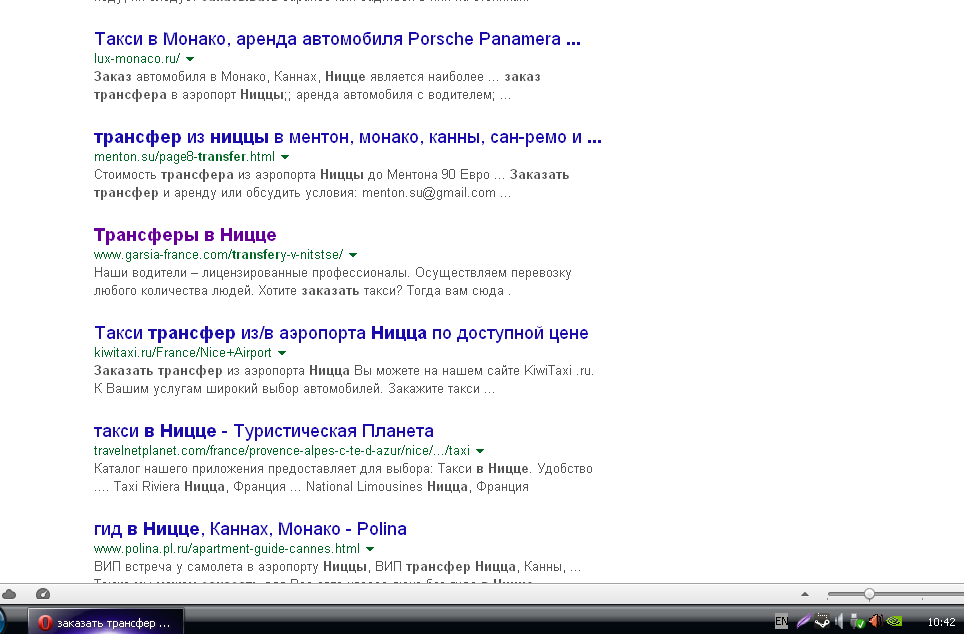The image size is (964, 634).
Task: Click the Windows Start button
Action: 4,621
